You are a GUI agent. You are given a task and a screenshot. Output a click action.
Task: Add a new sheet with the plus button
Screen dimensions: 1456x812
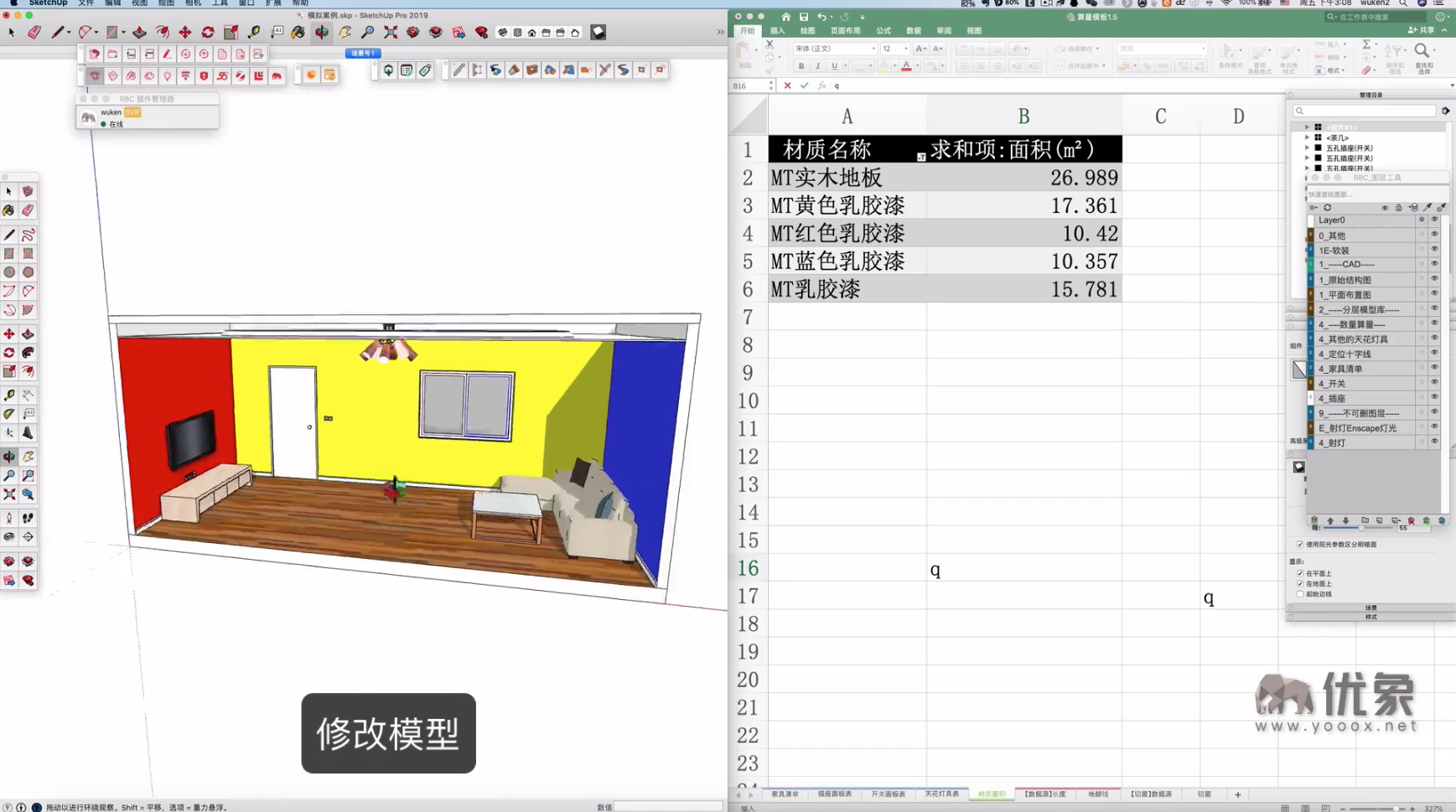(1237, 794)
